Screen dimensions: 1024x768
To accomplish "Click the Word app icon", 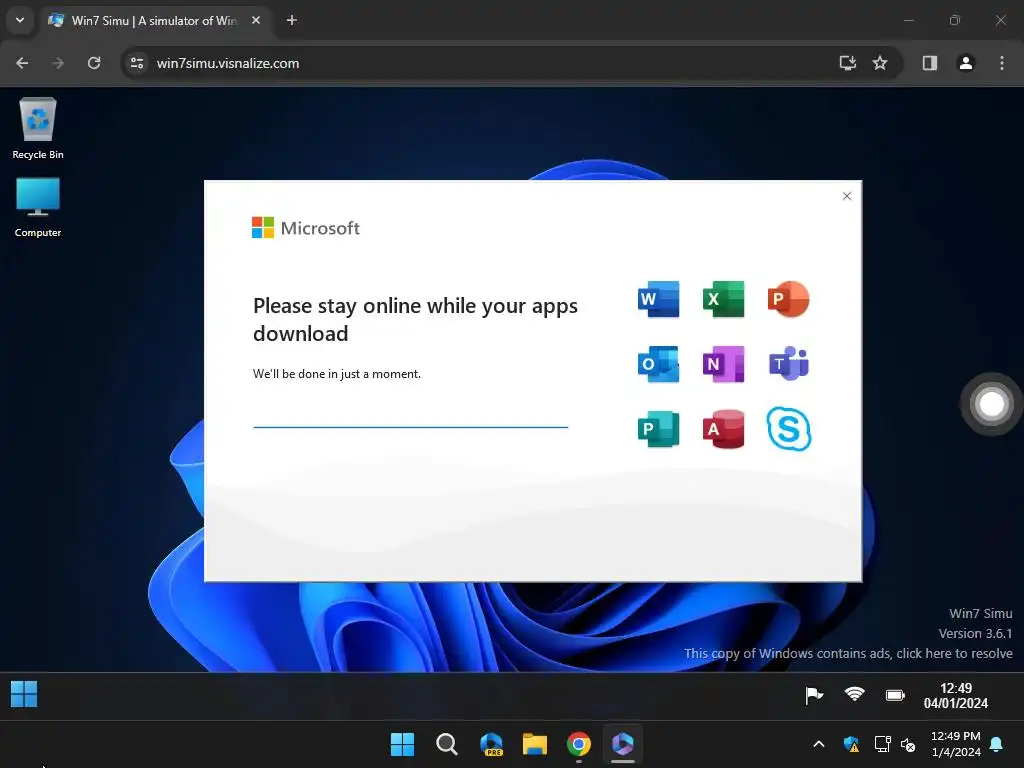I will (x=658, y=299).
